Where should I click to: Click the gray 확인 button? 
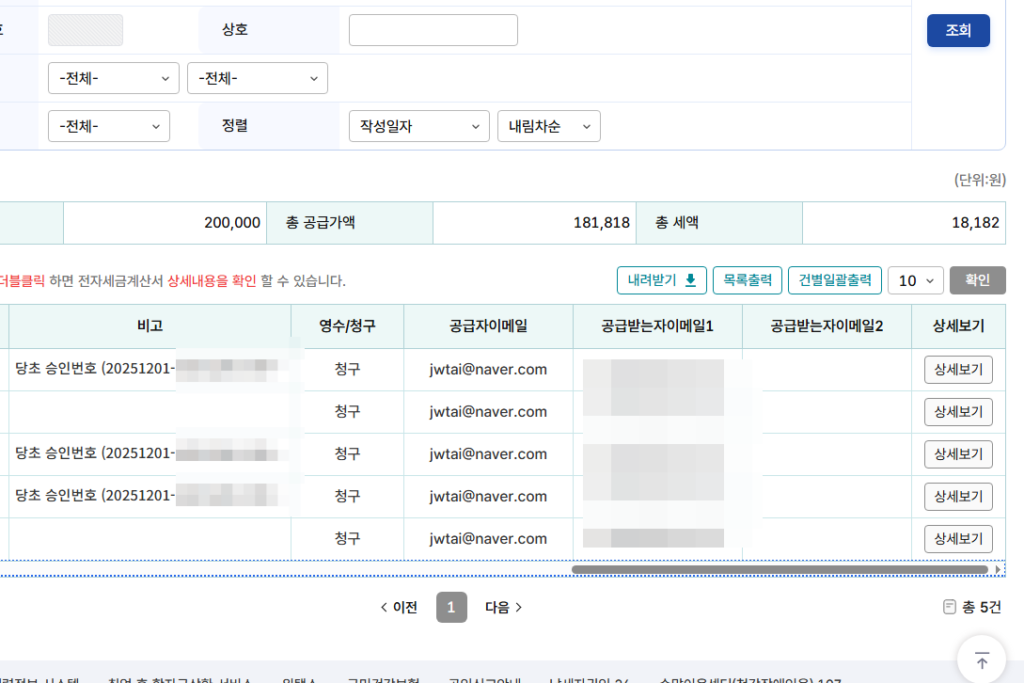[x=977, y=281]
